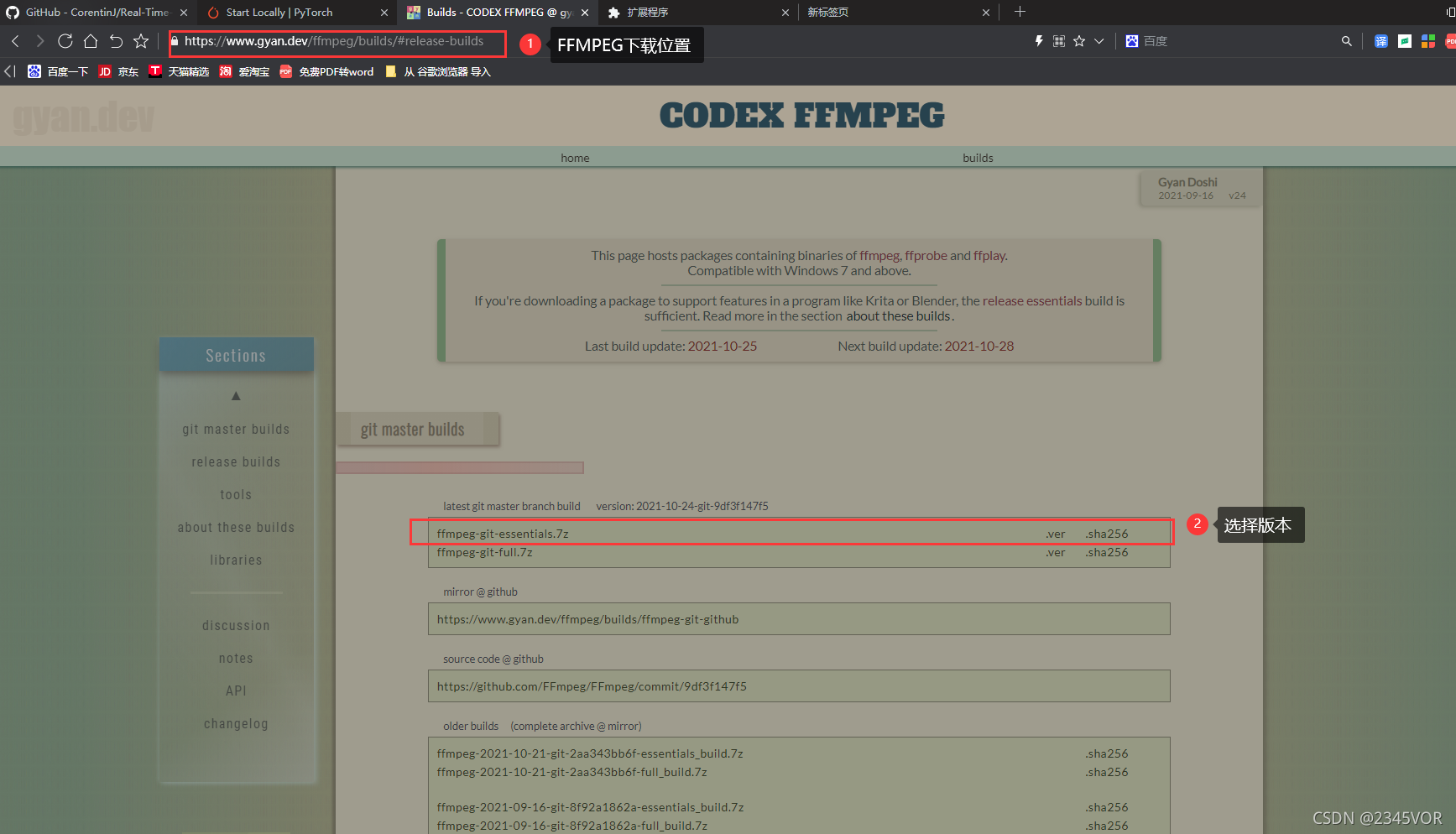
Task: Click the favorites star right of the address bar
Action: pyautogui.click(x=1079, y=41)
